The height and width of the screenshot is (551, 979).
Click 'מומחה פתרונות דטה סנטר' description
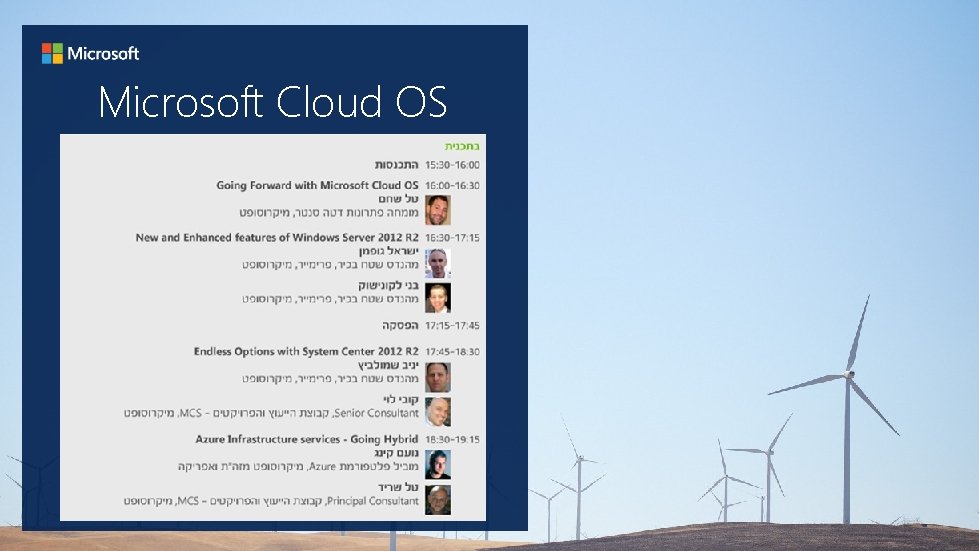(x=329, y=213)
